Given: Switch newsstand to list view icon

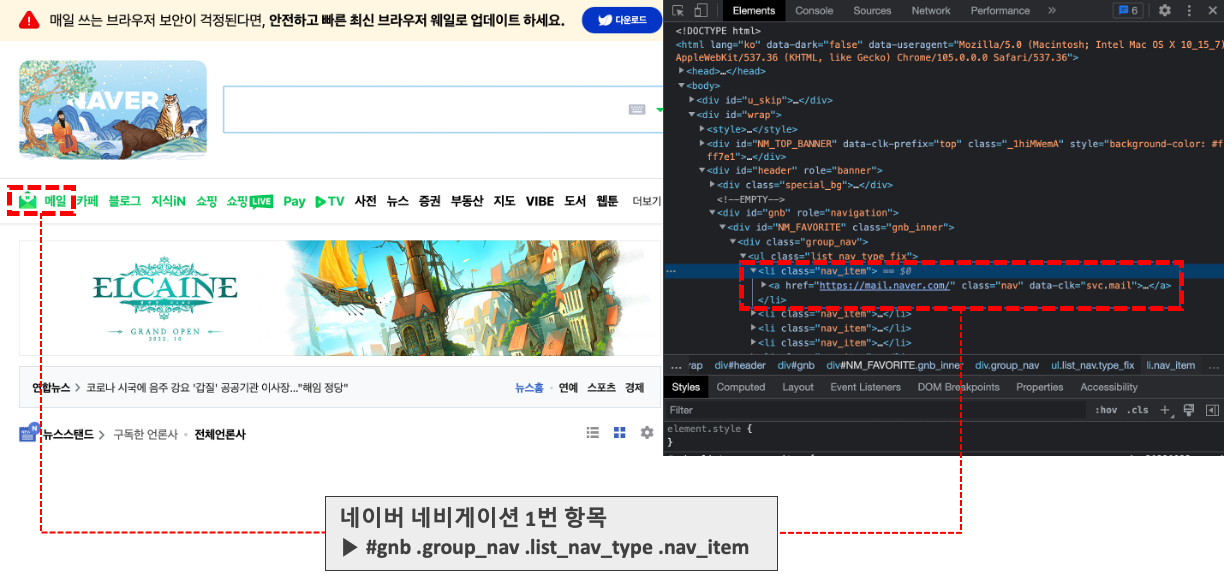Looking at the screenshot, I should (x=593, y=433).
